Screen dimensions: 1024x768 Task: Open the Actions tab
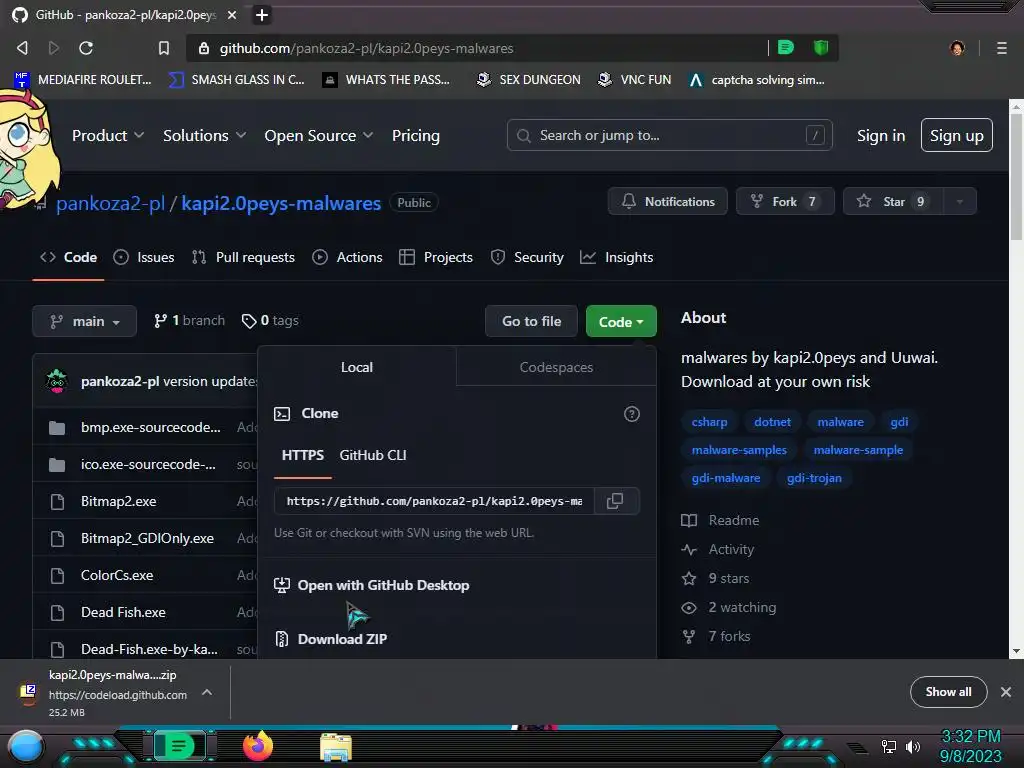[347, 257]
